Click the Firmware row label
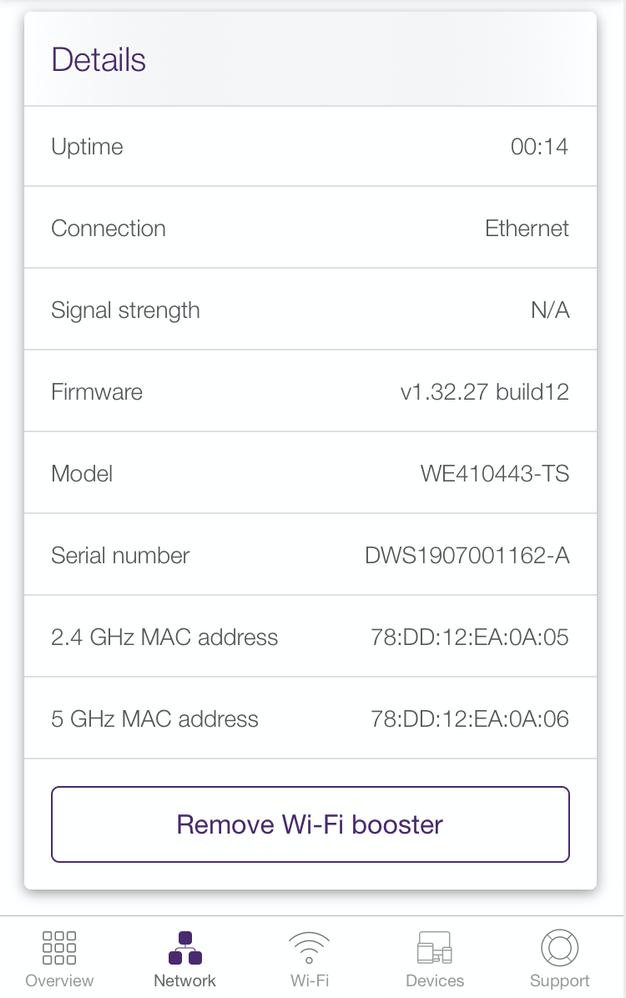This screenshot has height=998, width=626. 97,392
